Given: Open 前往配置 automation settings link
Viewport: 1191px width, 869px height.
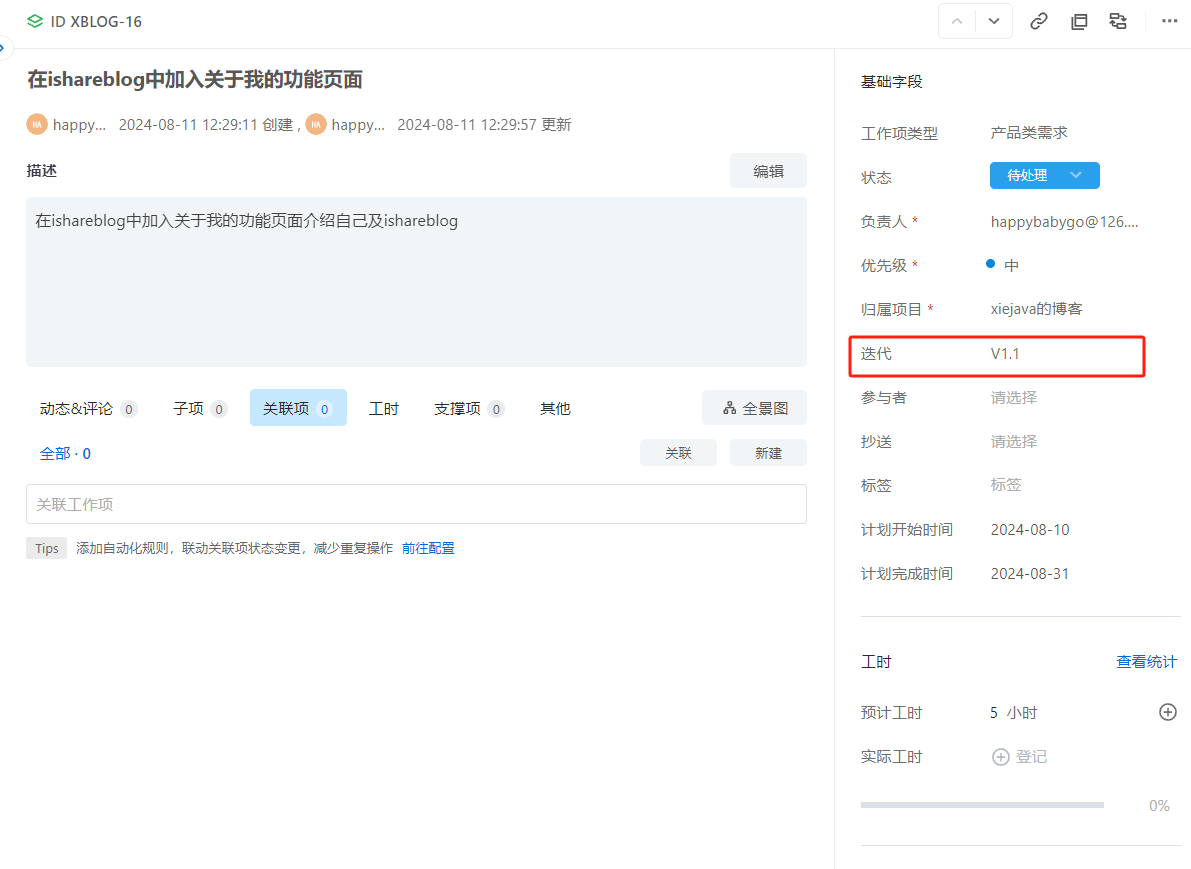Looking at the screenshot, I should (x=428, y=548).
